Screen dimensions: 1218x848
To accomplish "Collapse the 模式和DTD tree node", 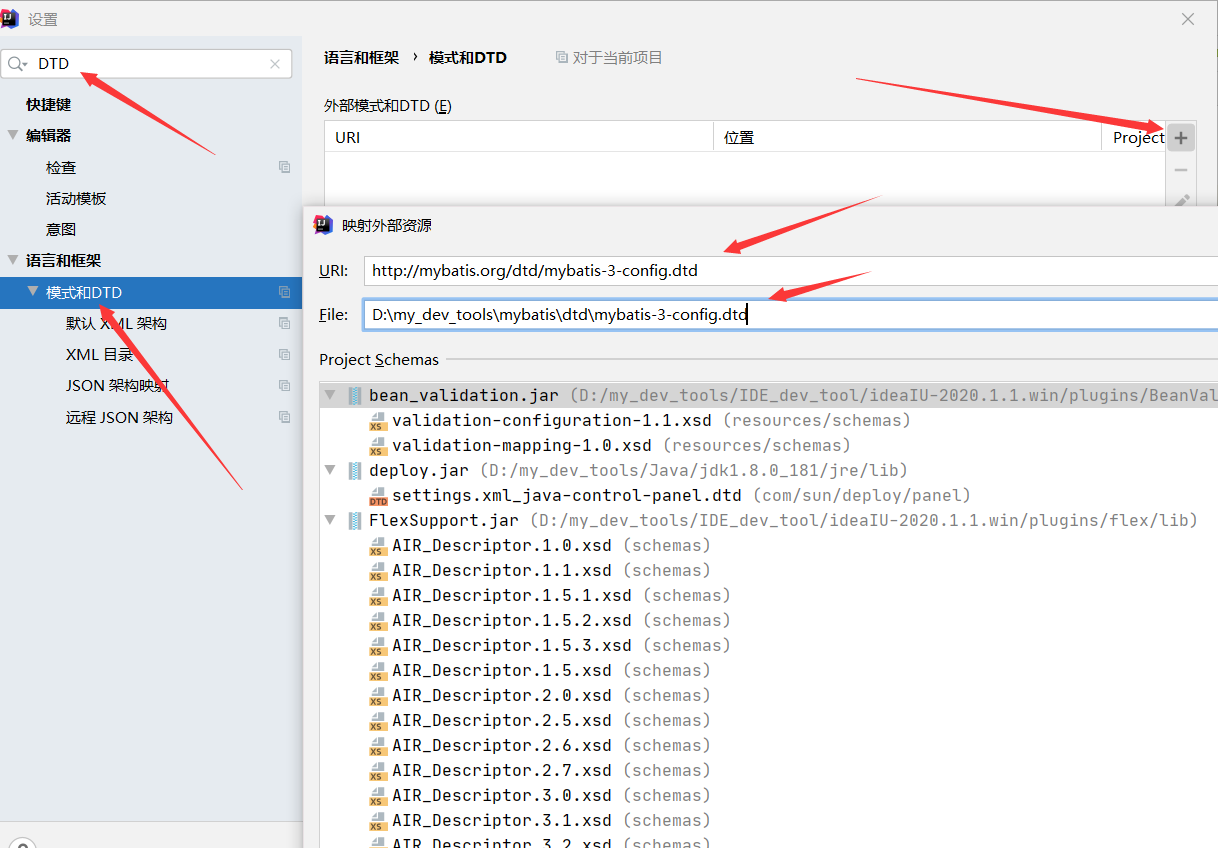I will pos(33,291).
